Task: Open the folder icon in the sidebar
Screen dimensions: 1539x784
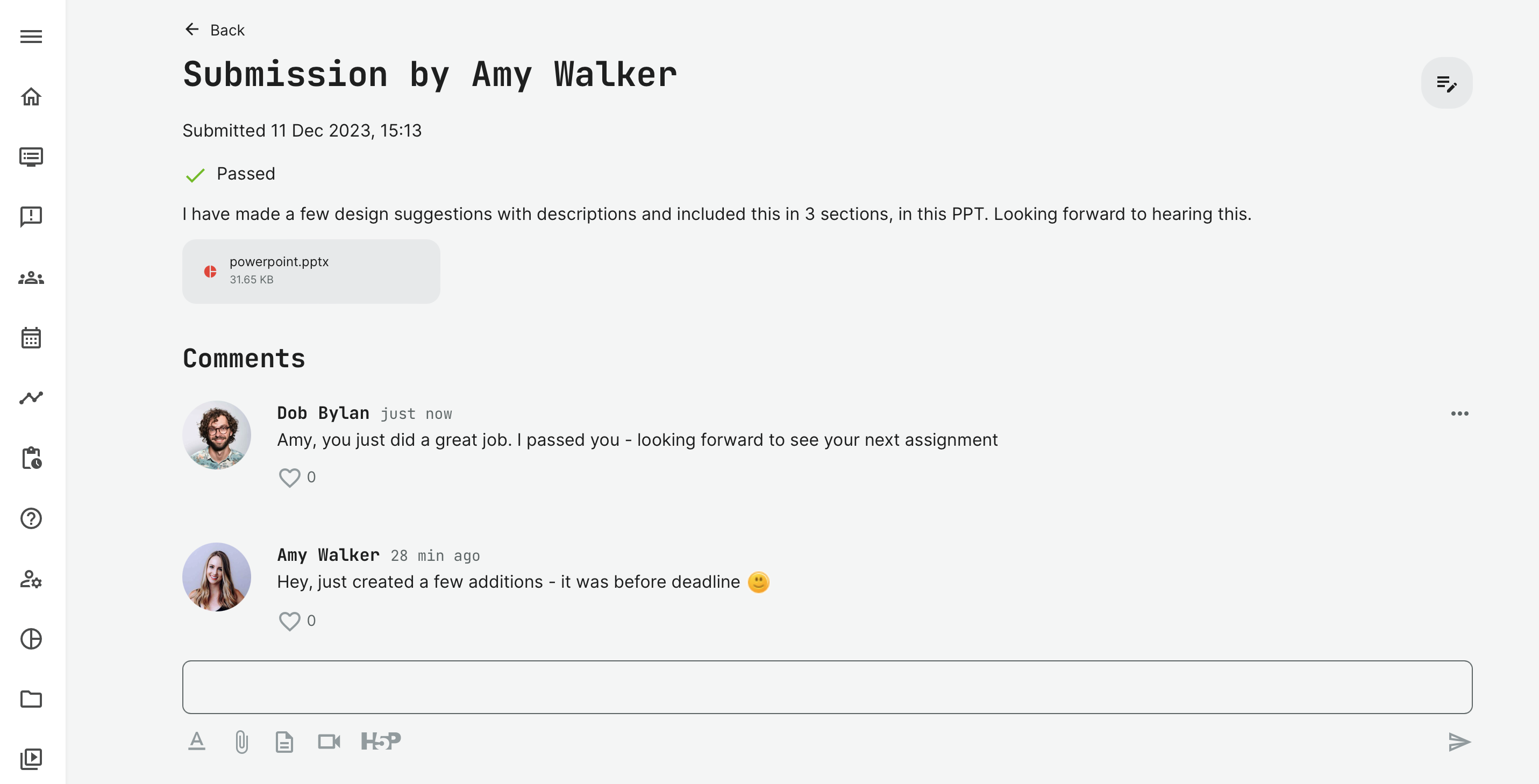Action: [x=31, y=699]
